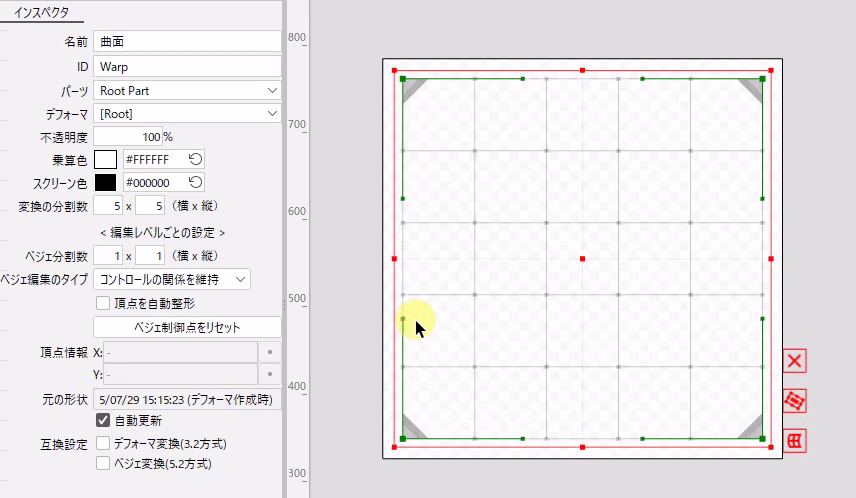
Task: Click the red square grid deformer icon
Action: tap(795, 440)
